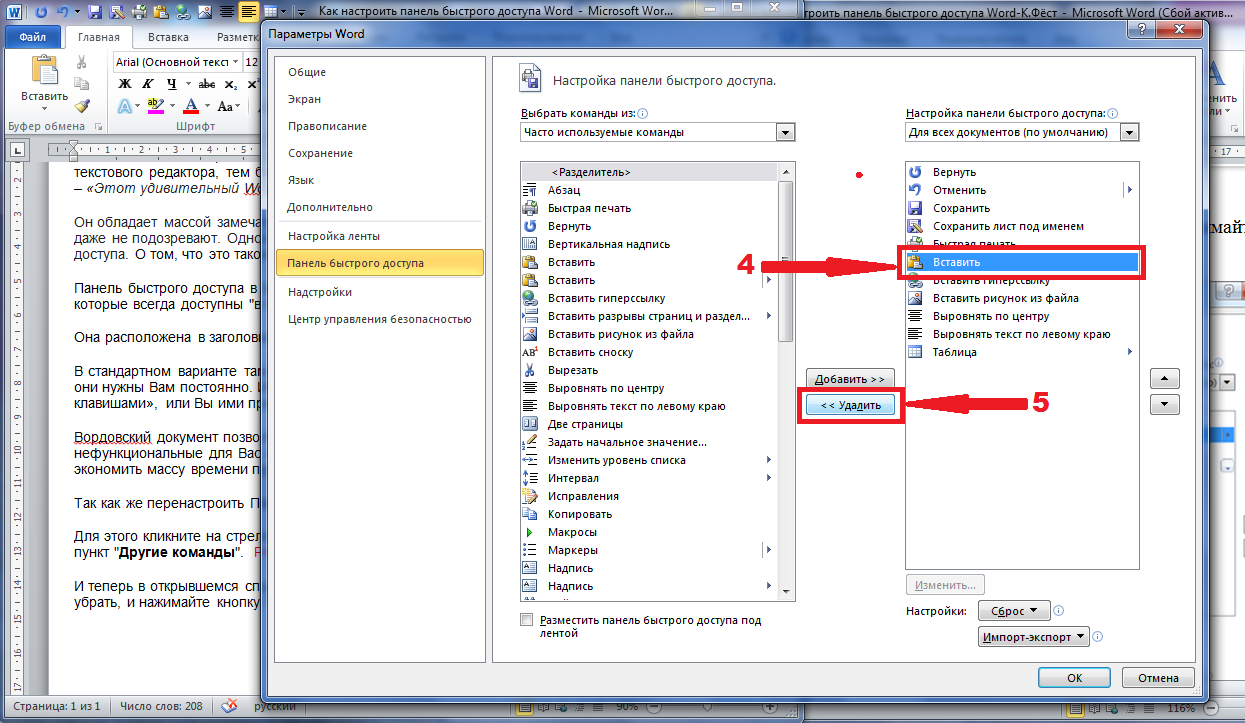The image size is (1245, 723).
Task: Click the Добавить >> button
Action: pyautogui.click(x=850, y=379)
